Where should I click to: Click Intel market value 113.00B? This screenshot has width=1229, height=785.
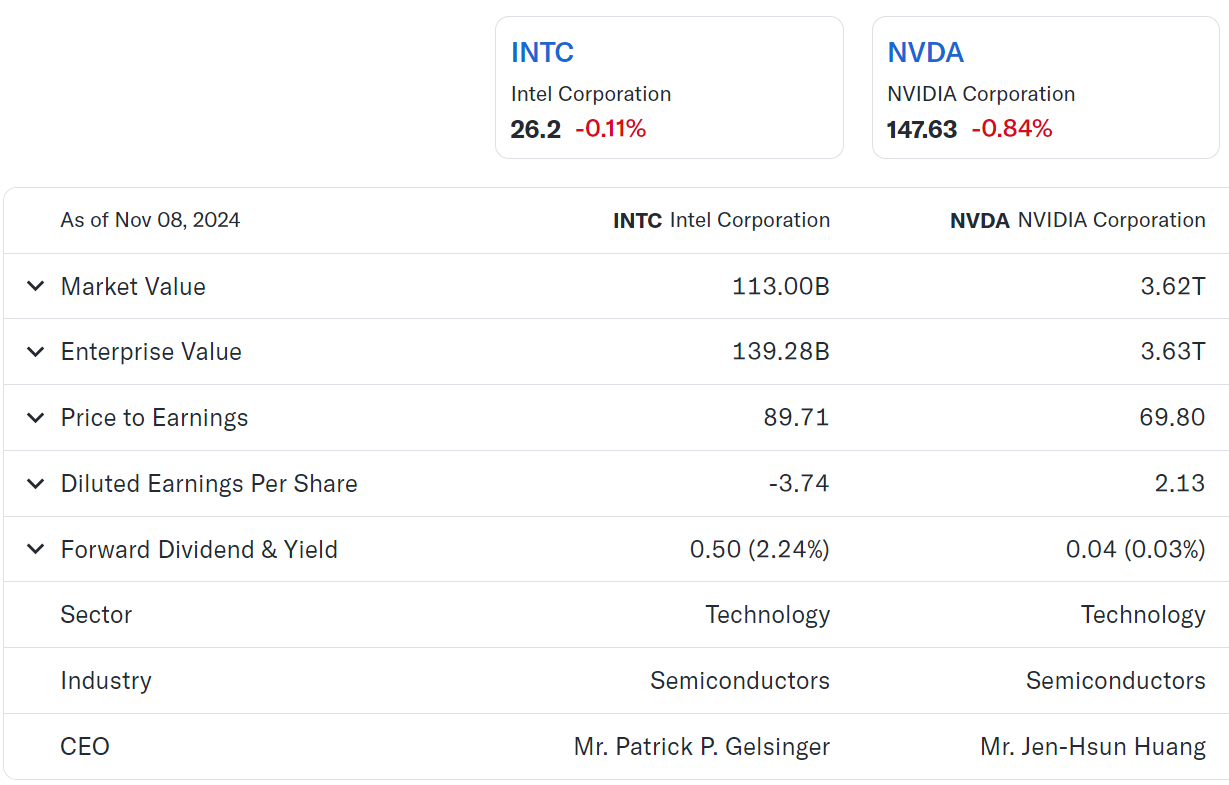coord(781,286)
